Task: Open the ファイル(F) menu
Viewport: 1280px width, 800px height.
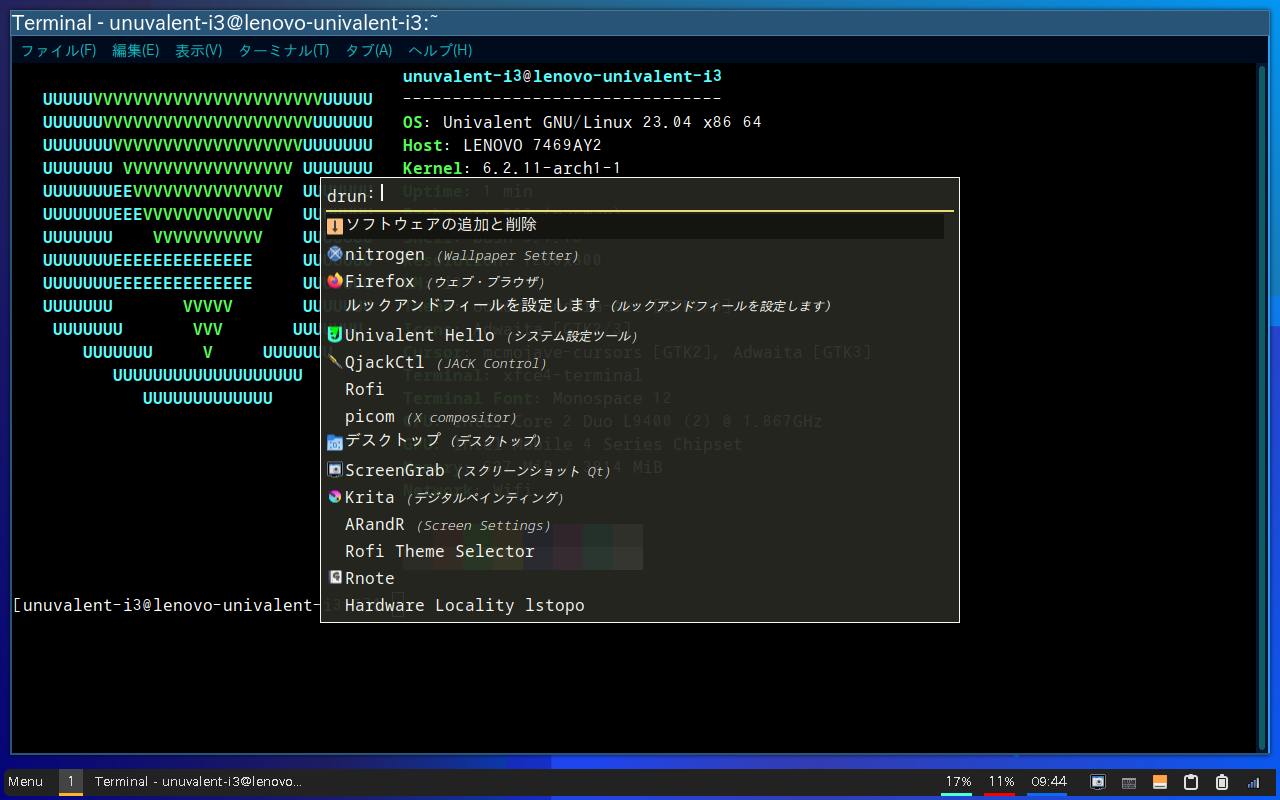Action: point(59,50)
